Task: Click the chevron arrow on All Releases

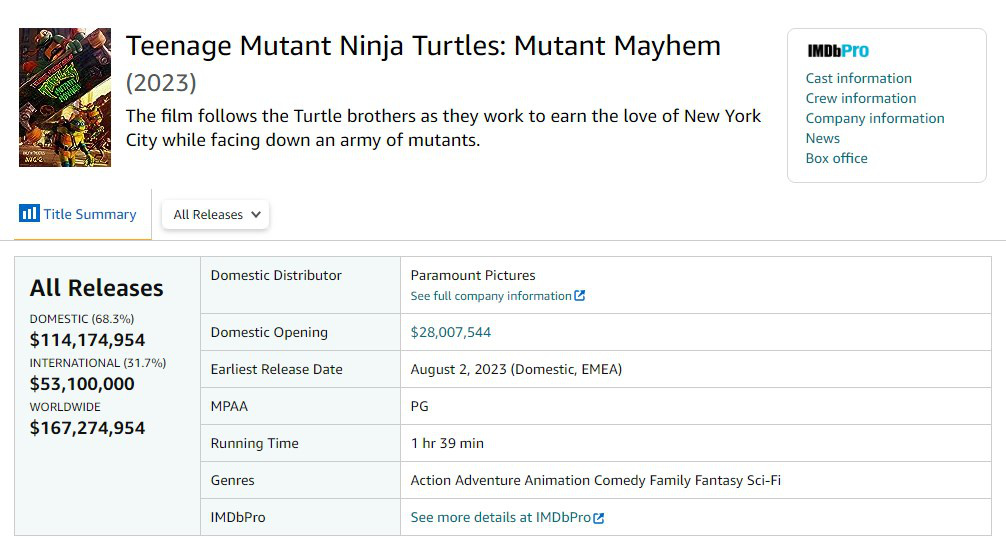Action: pyautogui.click(x=256, y=214)
